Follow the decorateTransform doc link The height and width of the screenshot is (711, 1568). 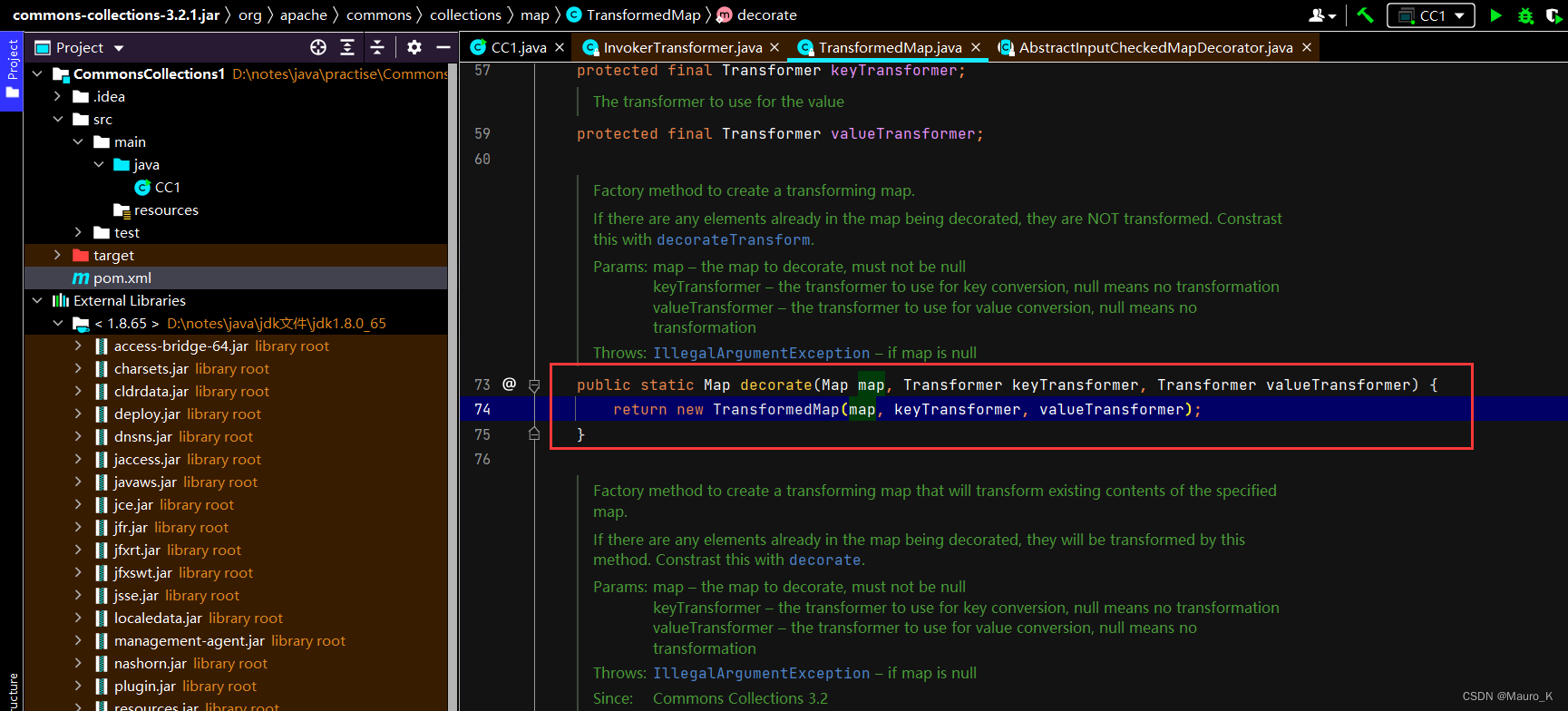tap(733, 239)
